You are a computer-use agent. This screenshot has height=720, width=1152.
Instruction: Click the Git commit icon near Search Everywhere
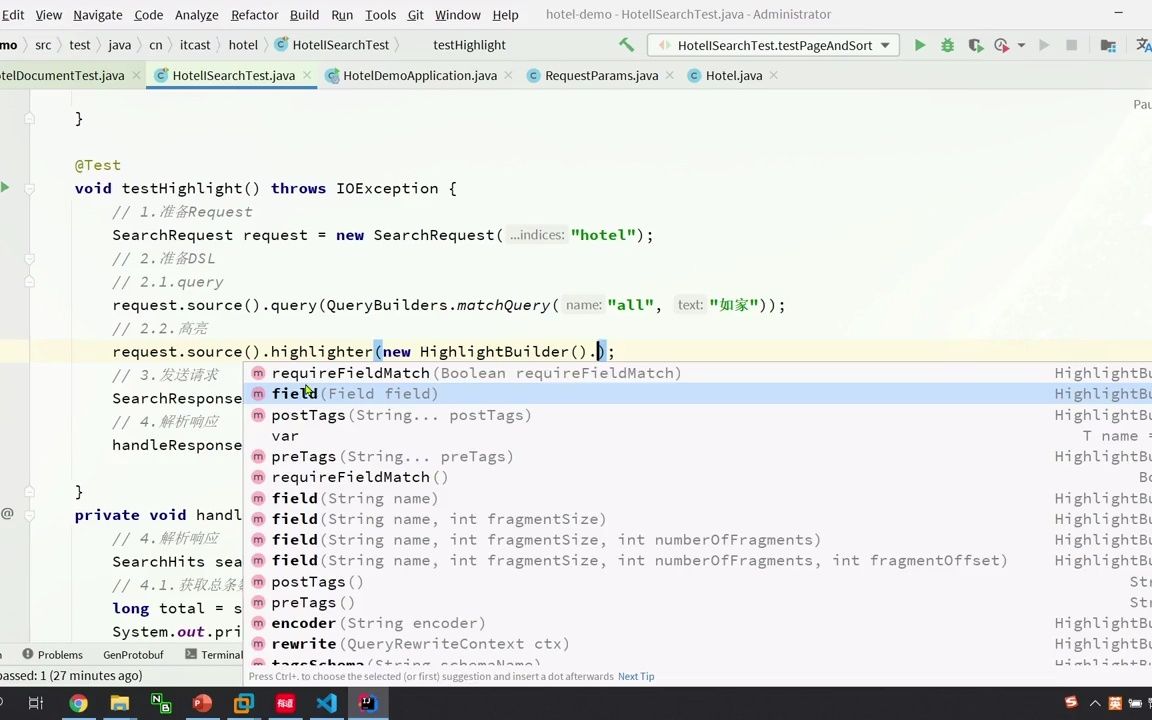(x=1109, y=45)
